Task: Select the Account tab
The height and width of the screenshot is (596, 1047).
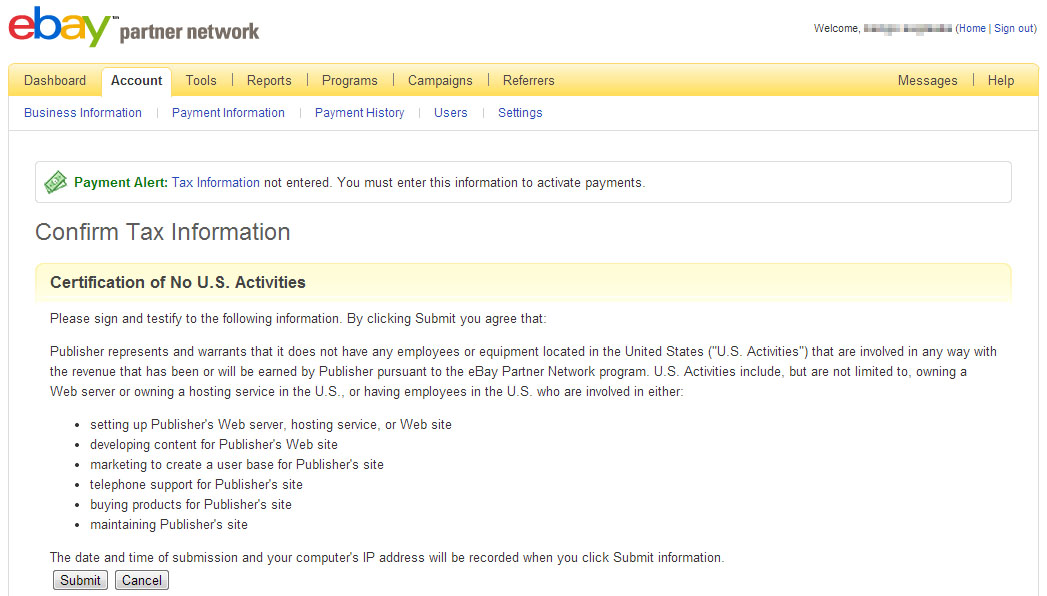Action: click(136, 81)
